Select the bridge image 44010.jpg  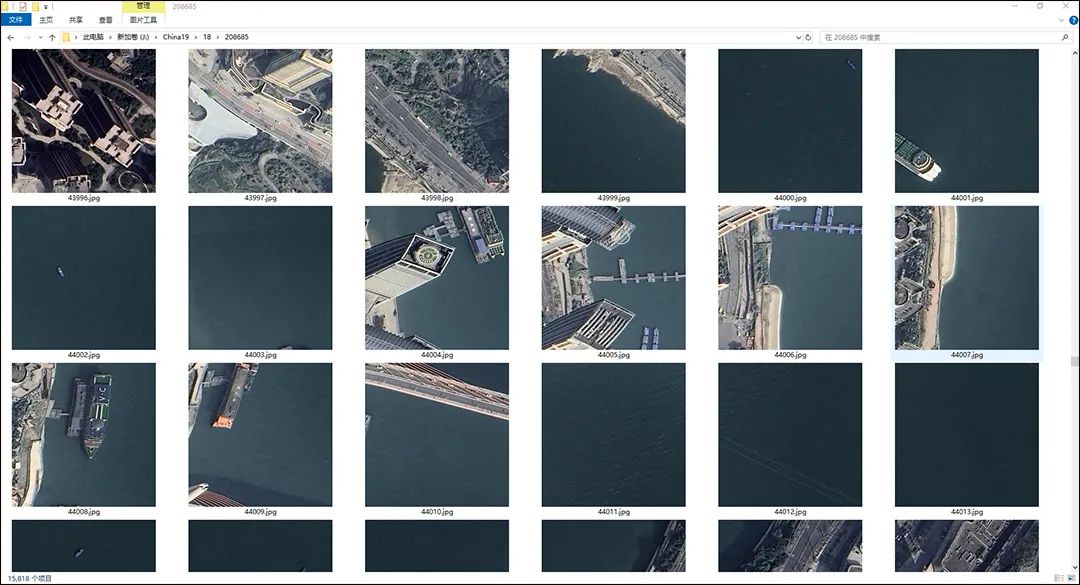[x=437, y=435]
